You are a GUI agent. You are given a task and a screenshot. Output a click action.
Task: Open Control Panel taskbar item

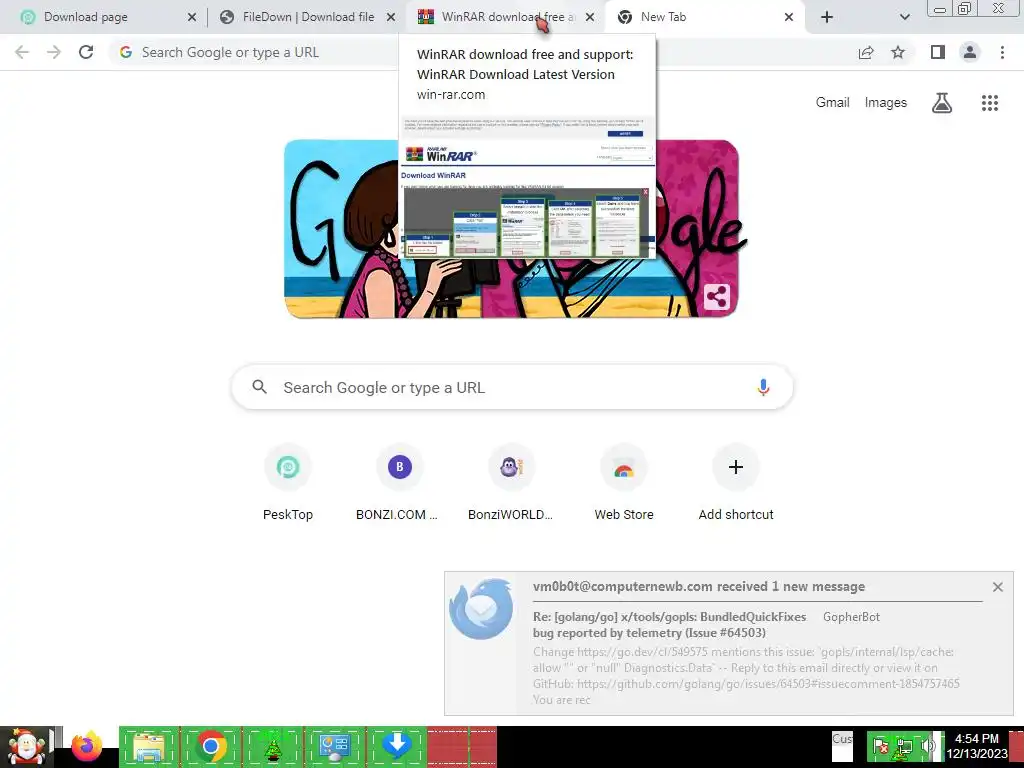tap(335, 747)
